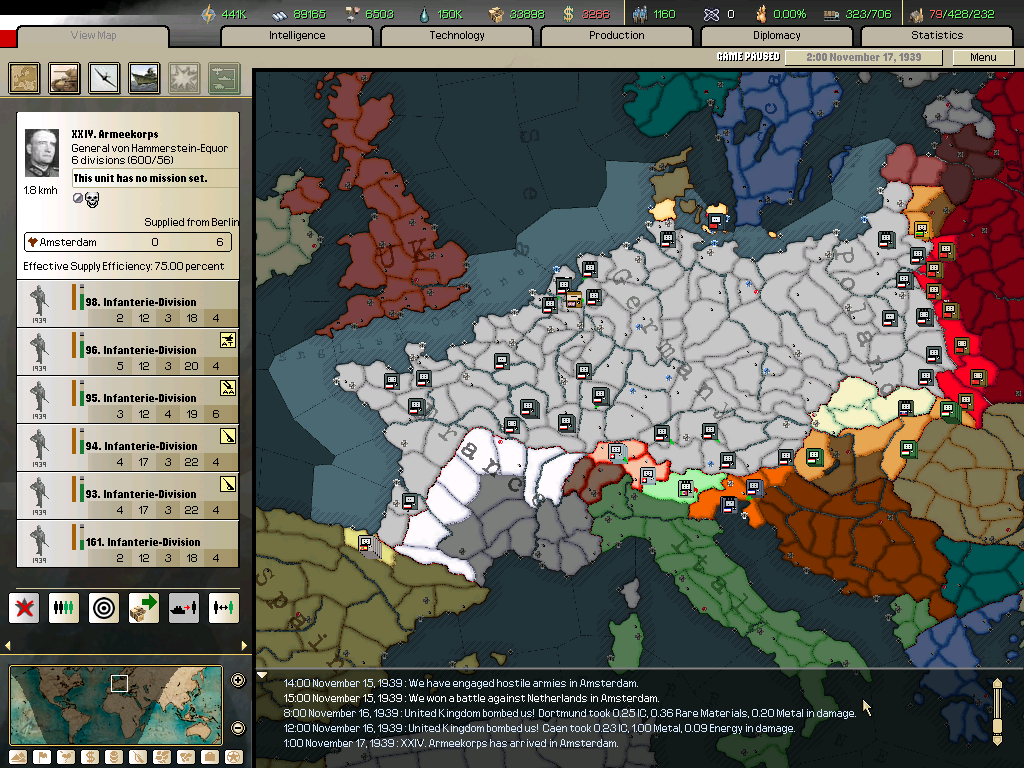This screenshot has height=768, width=1024.
Task: Select the 161. Infanterie-Division row
Action: coord(128,544)
